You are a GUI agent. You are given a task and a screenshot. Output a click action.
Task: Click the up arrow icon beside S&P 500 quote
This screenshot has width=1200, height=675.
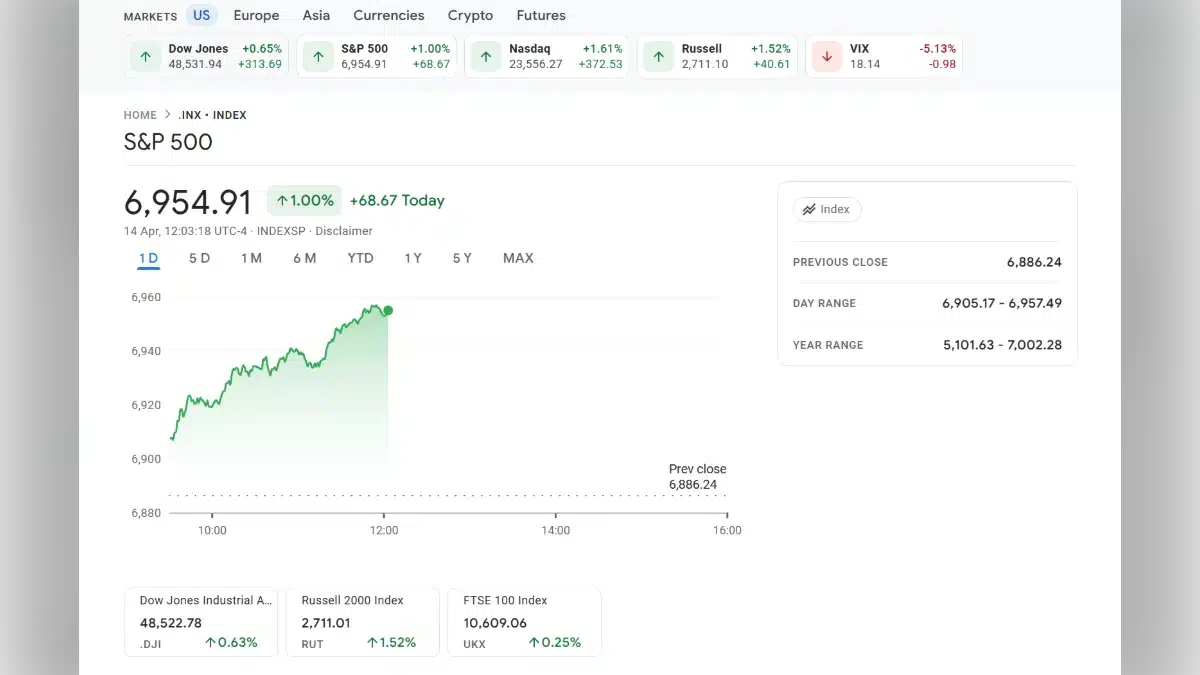pos(317,56)
